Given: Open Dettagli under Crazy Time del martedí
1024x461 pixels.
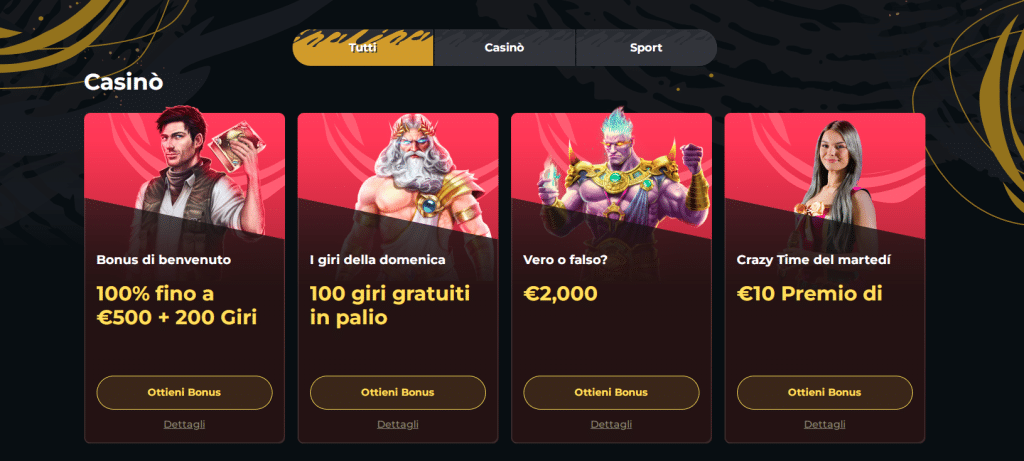Looking at the screenshot, I should coord(825,424).
